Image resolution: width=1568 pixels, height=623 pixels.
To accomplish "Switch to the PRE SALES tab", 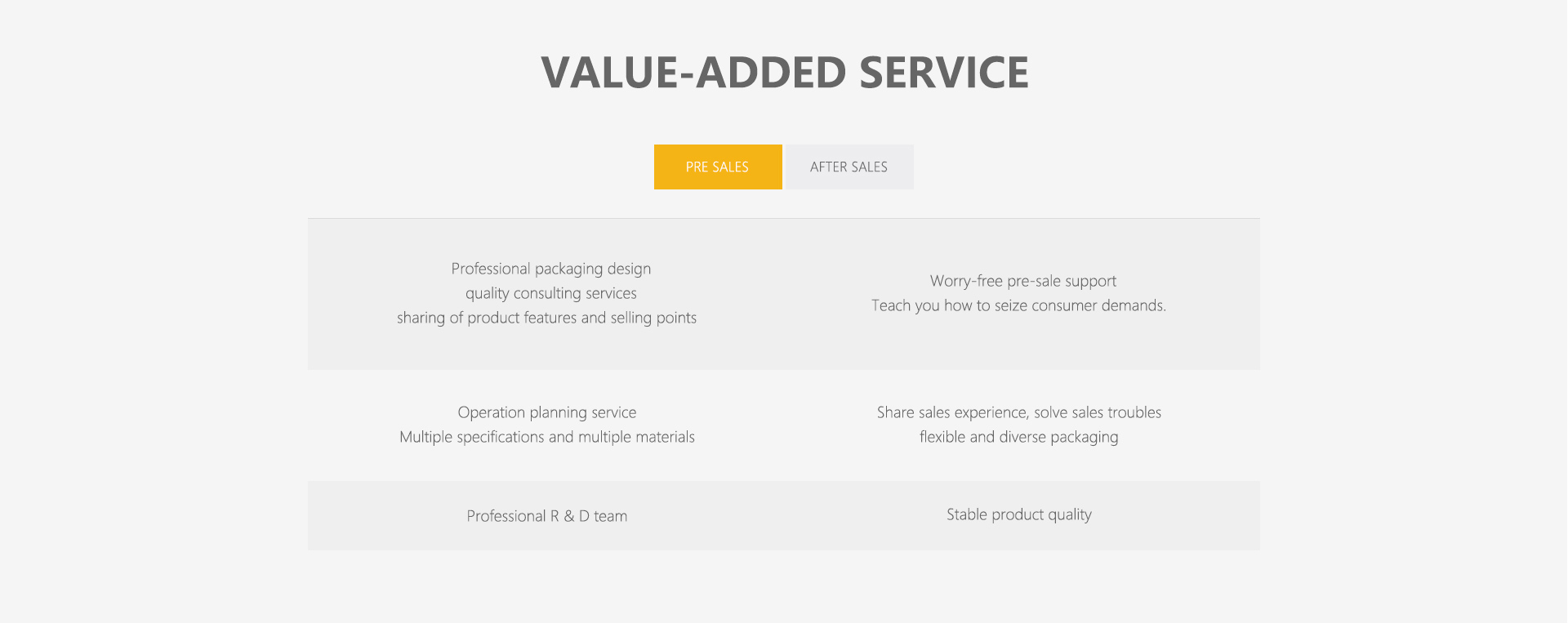I will (718, 167).
